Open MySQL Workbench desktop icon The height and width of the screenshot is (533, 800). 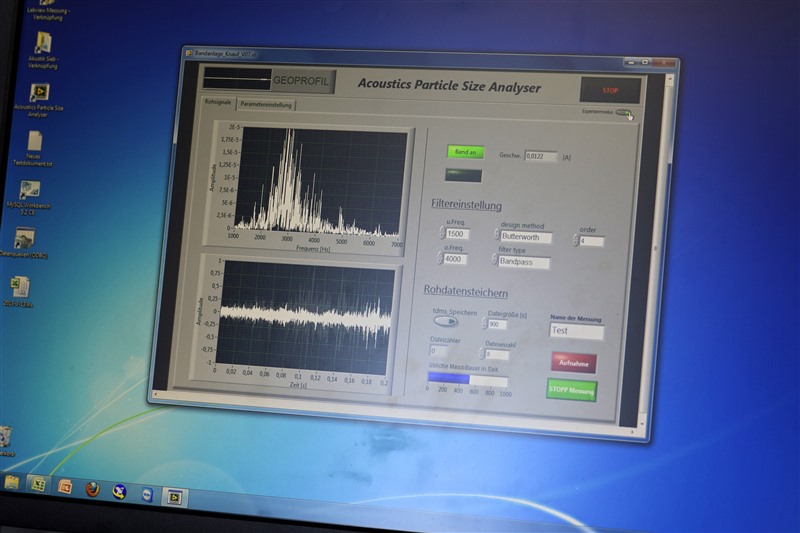[30, 190]
